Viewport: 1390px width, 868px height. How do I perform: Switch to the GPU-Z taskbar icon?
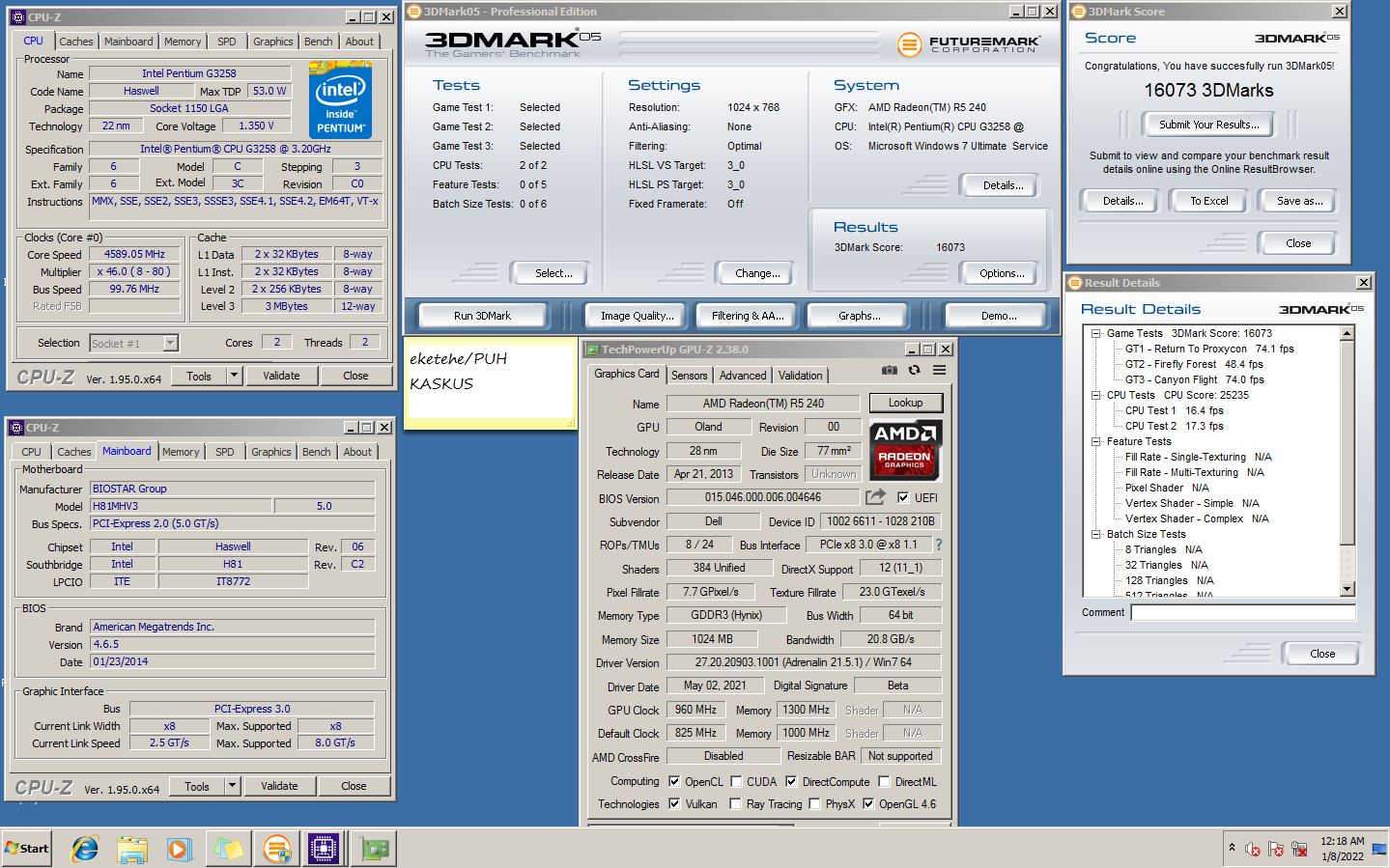pyautogui.click(x=374, y=849)
